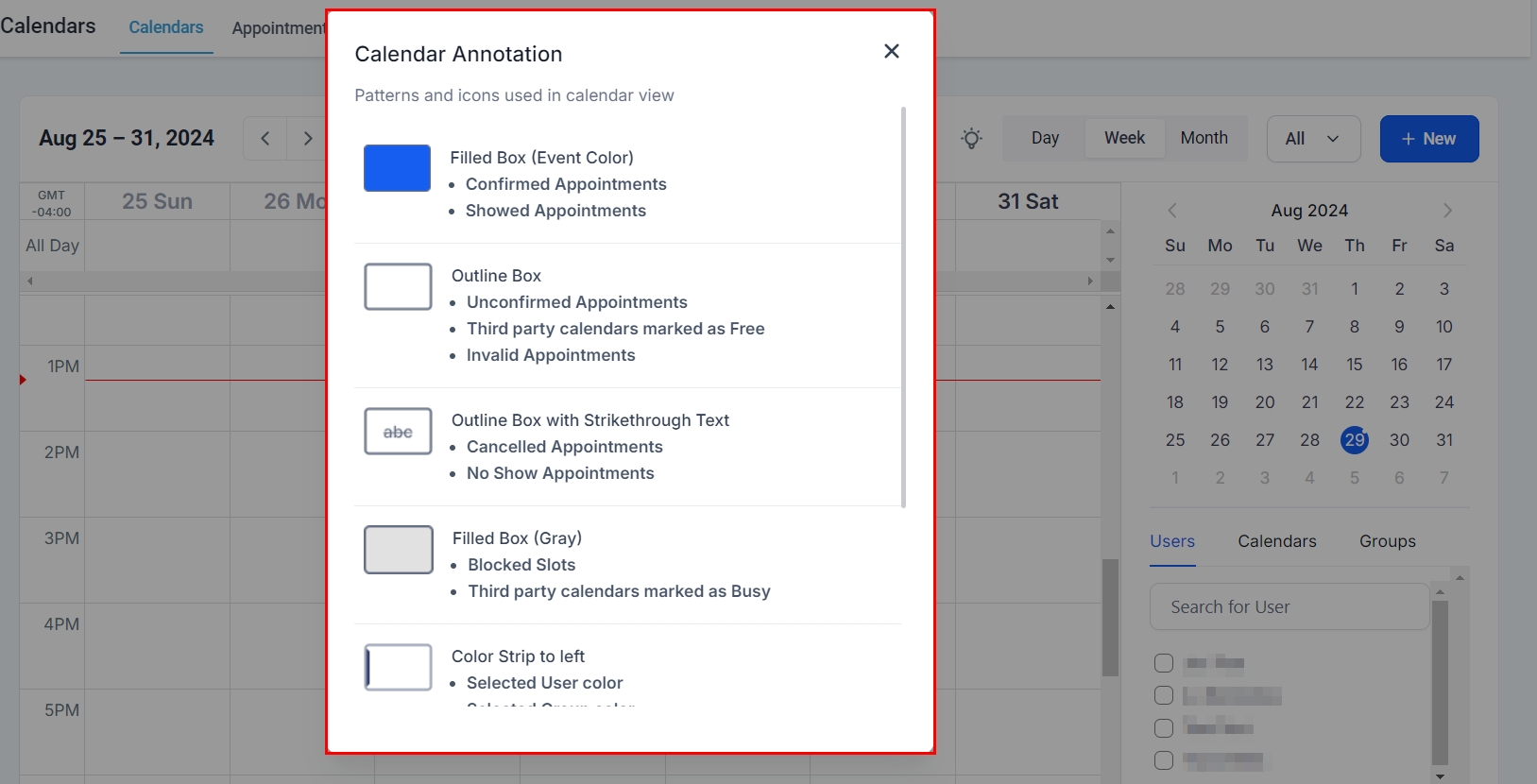This screenshot has height=784, width=1537.
Task: Click the Color Strip to left icon
Action: (x=398, y=668)
